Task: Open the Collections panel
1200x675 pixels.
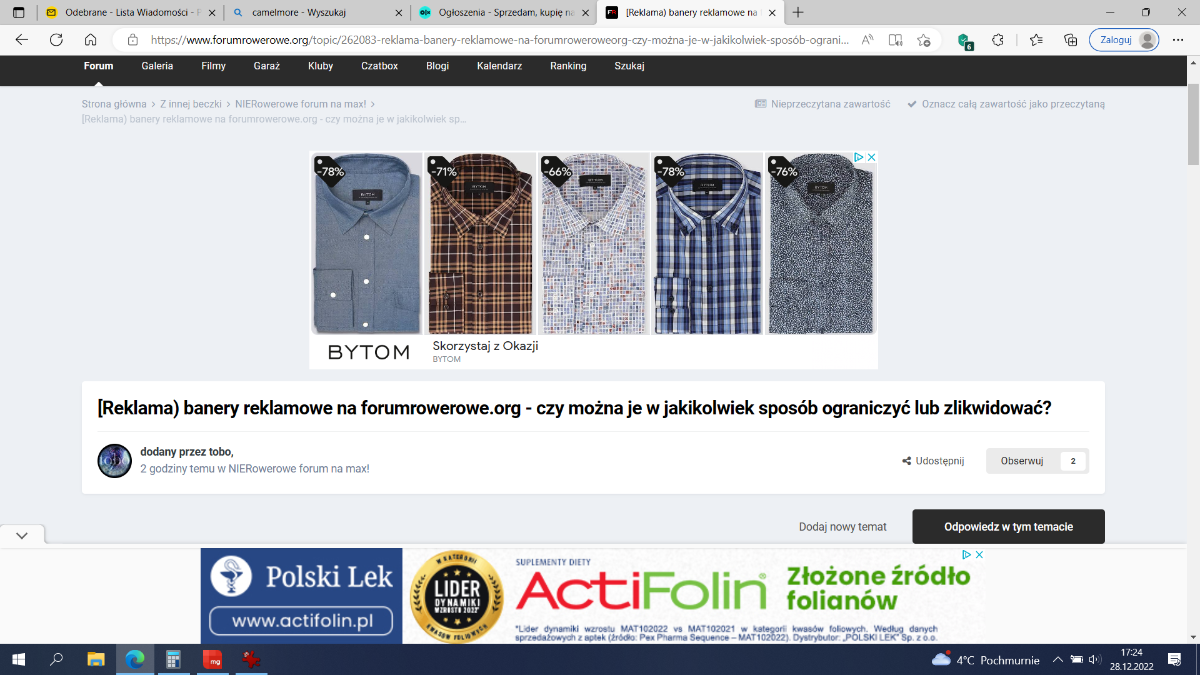Action: click(1070, 40)
